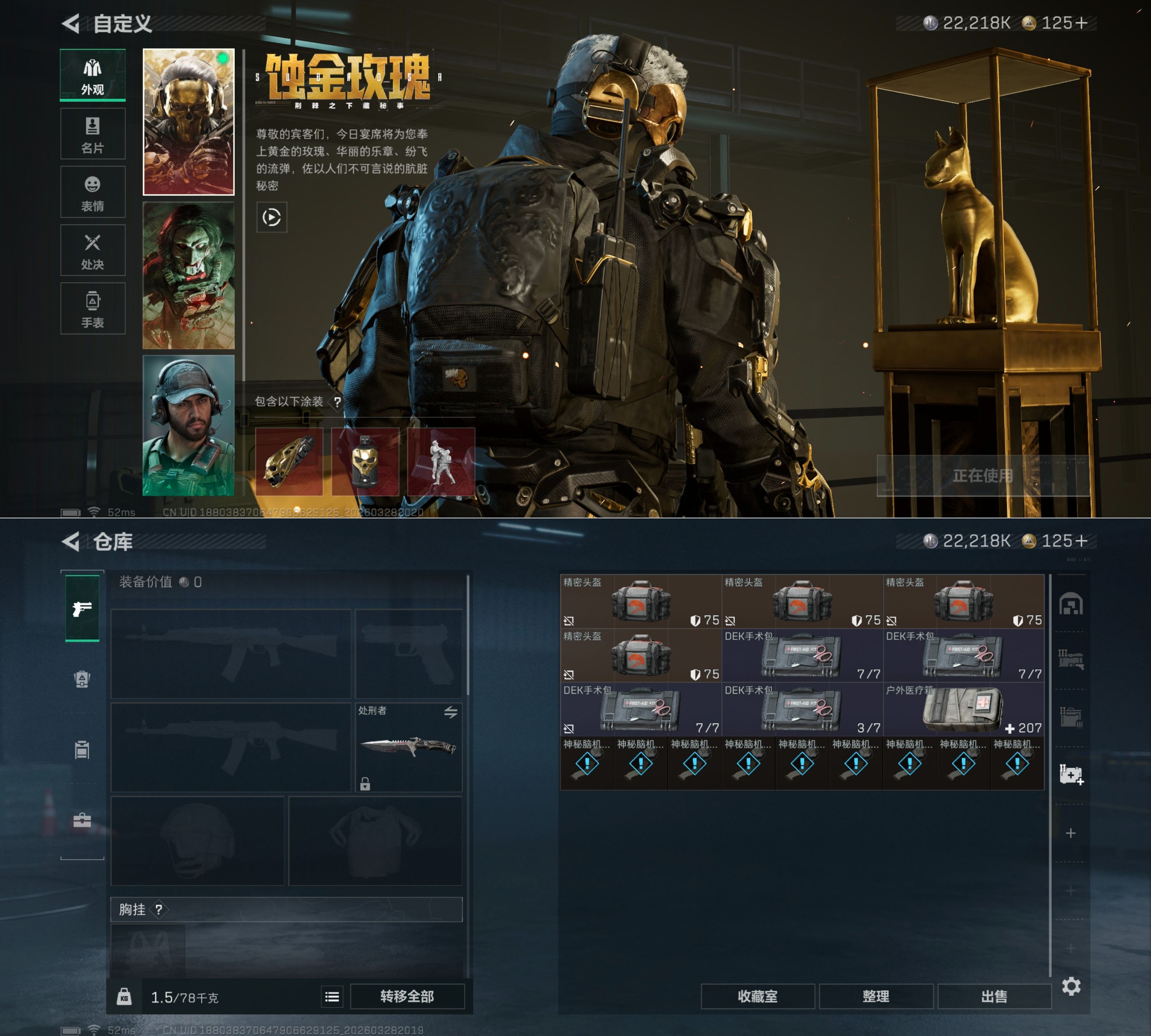Select the 户外医疗箱 item in stash
This screenshot has height=1036, width=1151.
tap(963, 710)
